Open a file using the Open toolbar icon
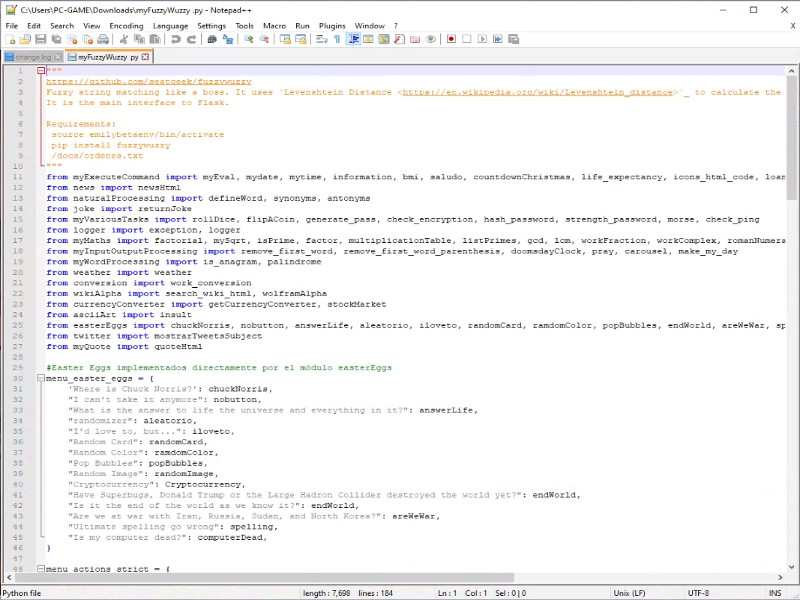 click(24, 42)
